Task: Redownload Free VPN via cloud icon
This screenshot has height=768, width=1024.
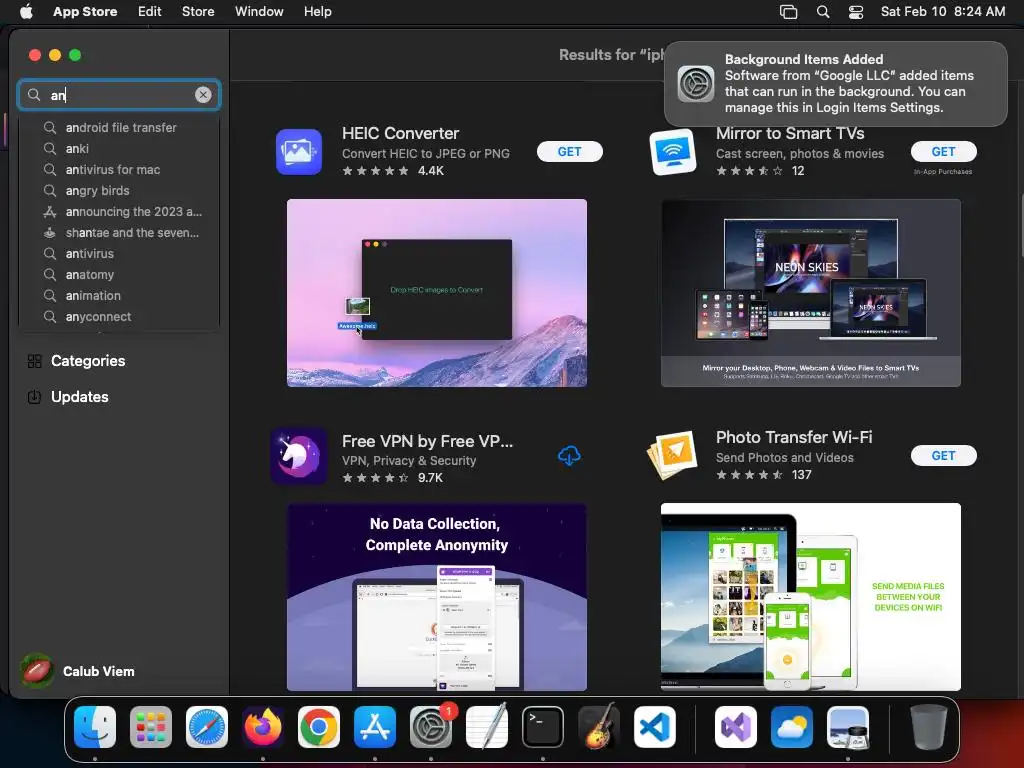Action: coord(569,456)
